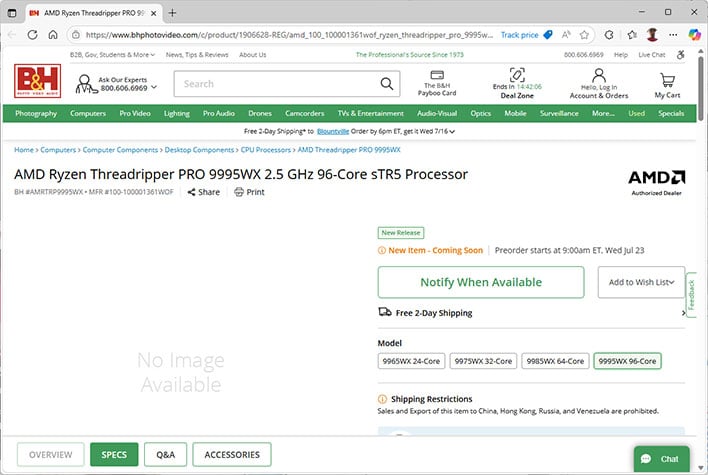
Task: Open the Help link
Action: click(x=621, y=55)
